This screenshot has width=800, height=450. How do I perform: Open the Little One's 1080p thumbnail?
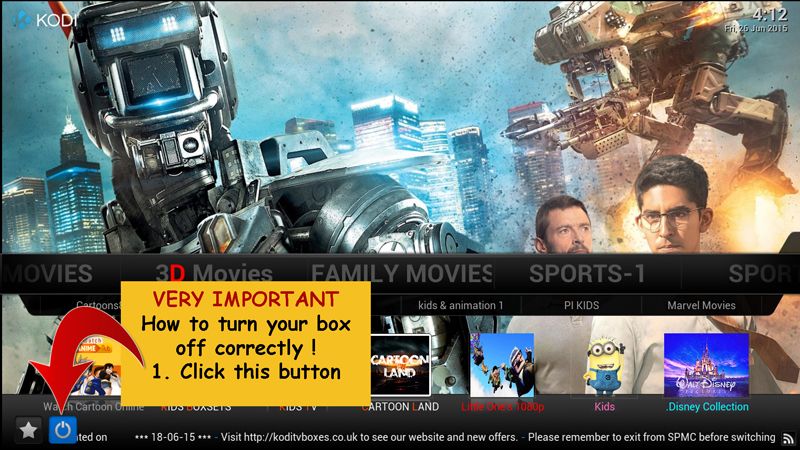coord(502,365)
